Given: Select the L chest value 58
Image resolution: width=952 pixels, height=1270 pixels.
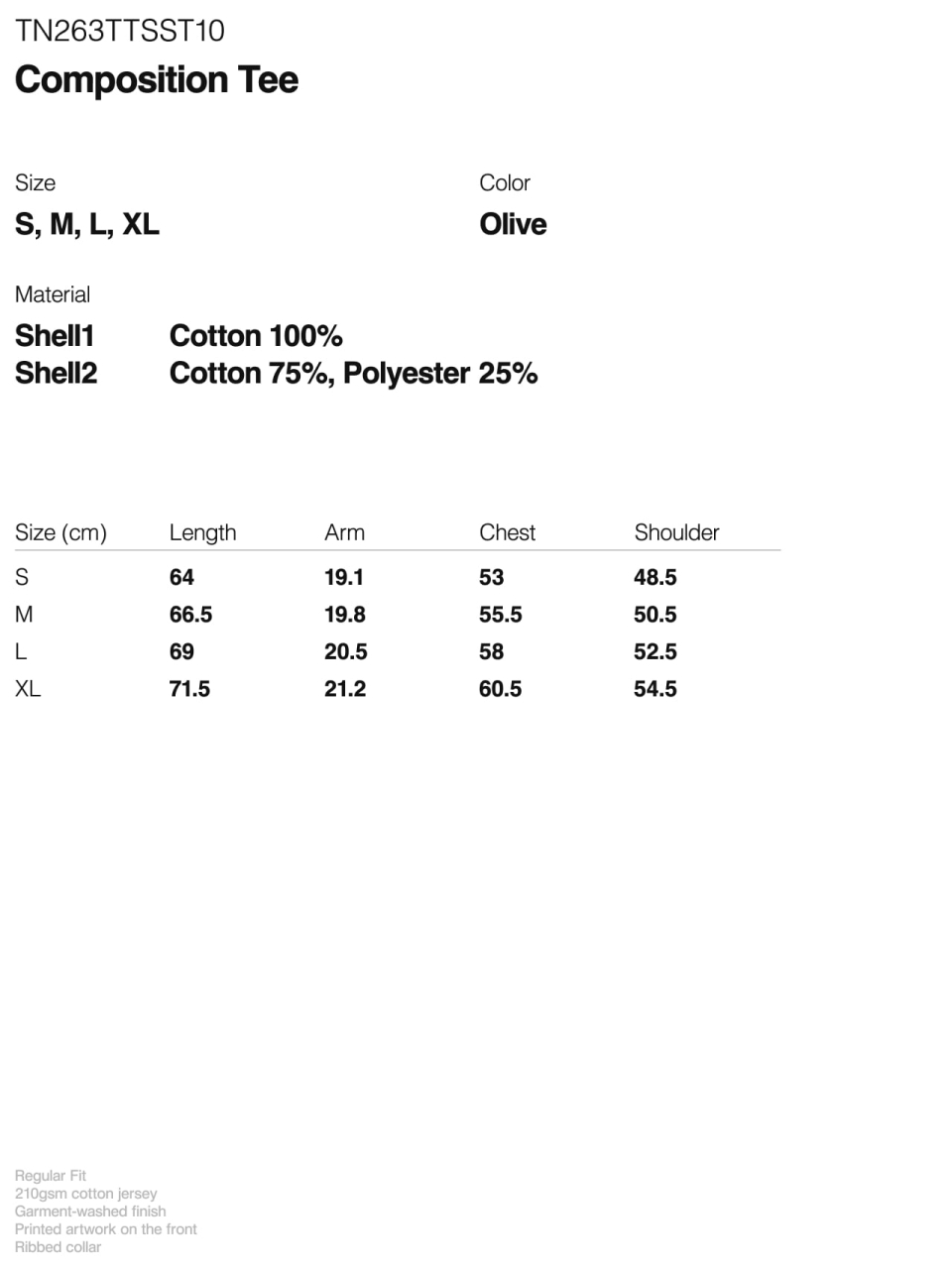Looking at the screenshot, I should tap(492, 651).
